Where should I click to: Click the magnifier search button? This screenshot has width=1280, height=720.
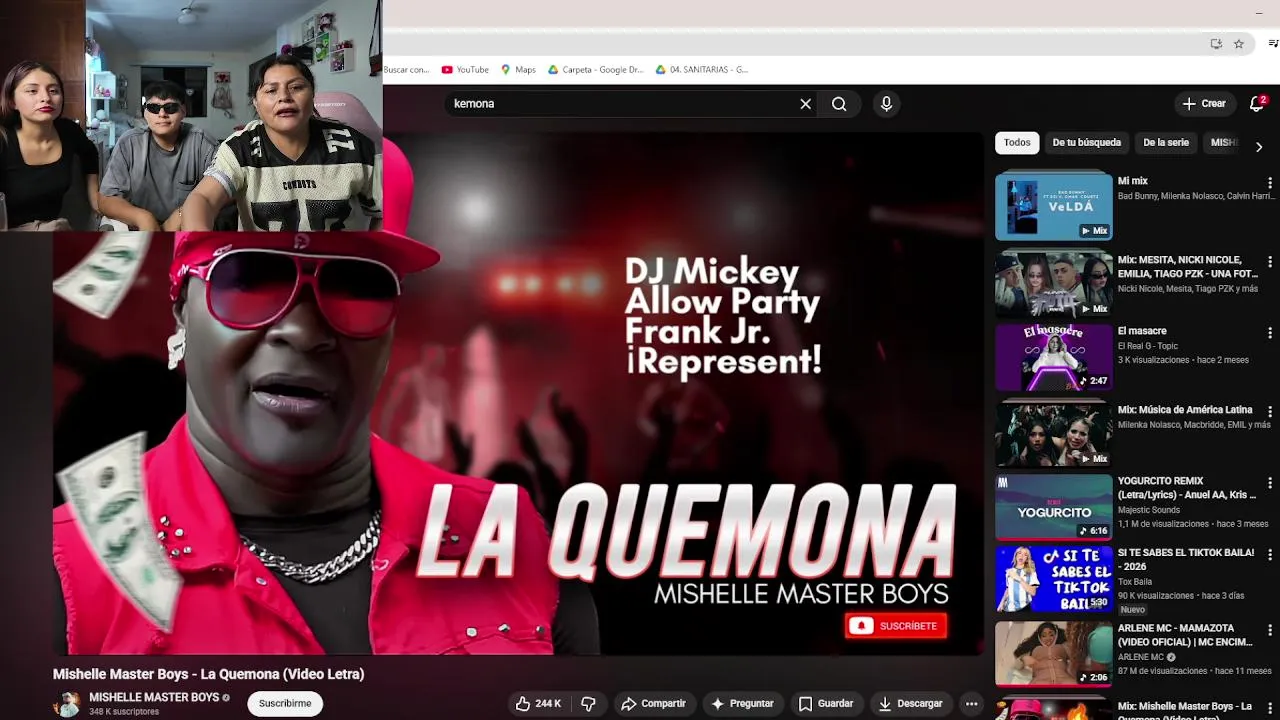[x=839, y=104]
